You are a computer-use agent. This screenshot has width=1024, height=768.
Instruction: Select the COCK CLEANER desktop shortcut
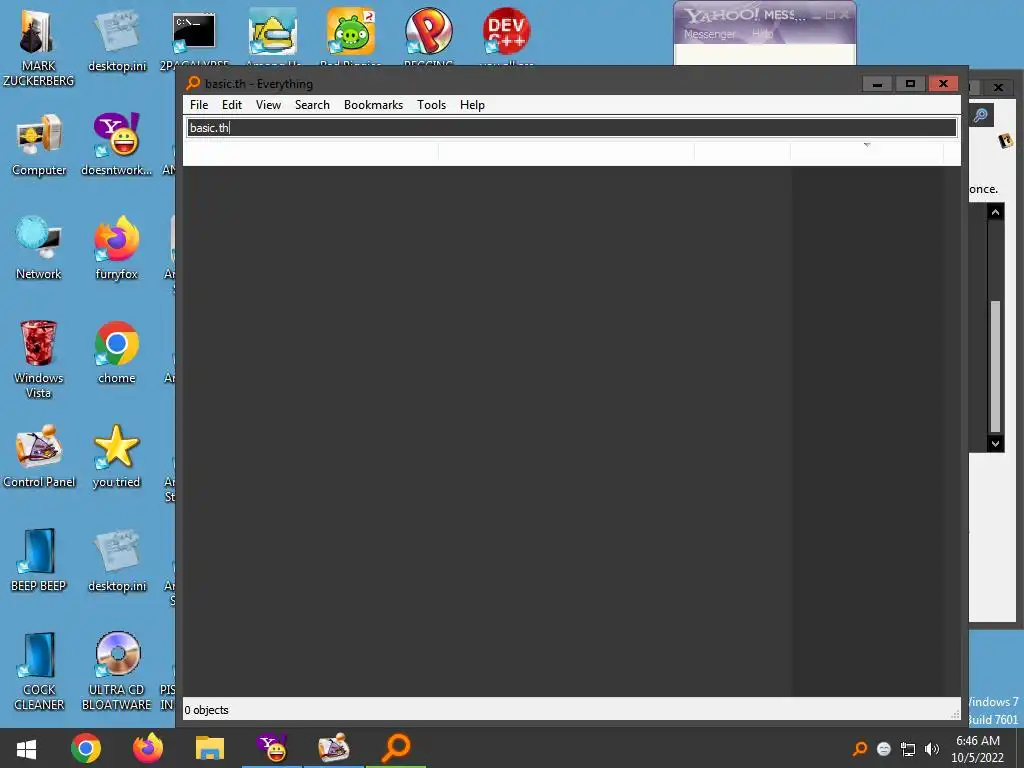39,655
